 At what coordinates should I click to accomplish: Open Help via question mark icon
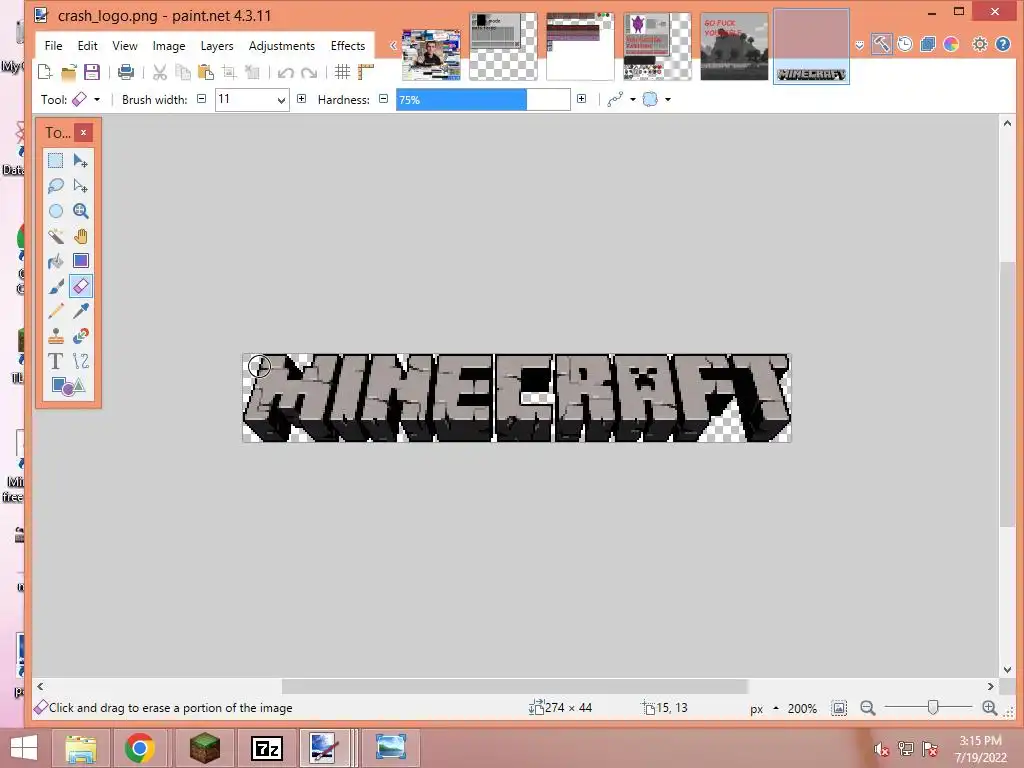[x=1003, y=44]
